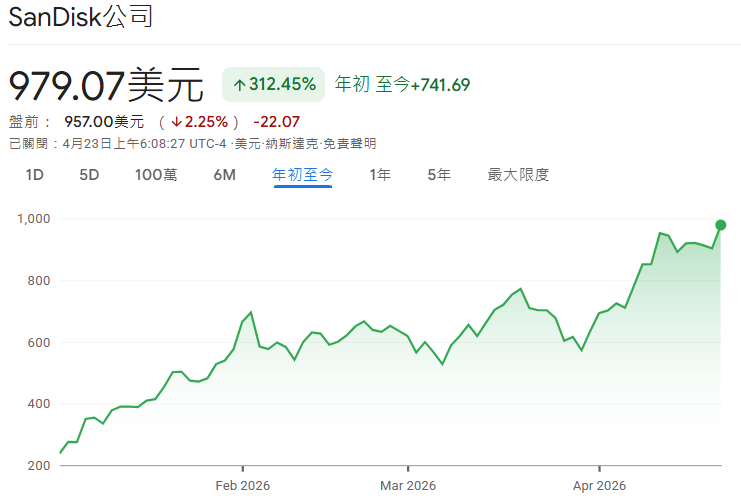The image size is (741, 499).
Task: Click the Mar 2026 axis label
Action: 408,486
